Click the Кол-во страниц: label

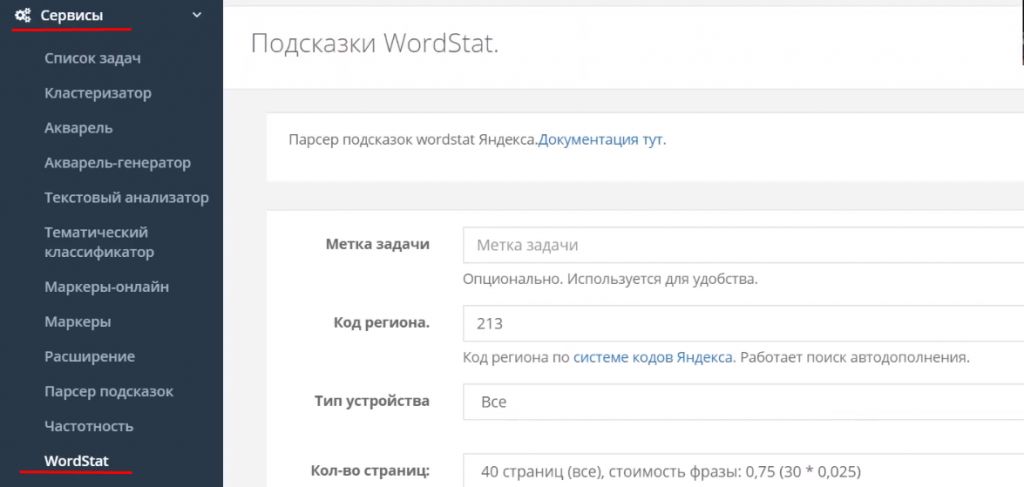pyautogui.click(x=368, y=471)
